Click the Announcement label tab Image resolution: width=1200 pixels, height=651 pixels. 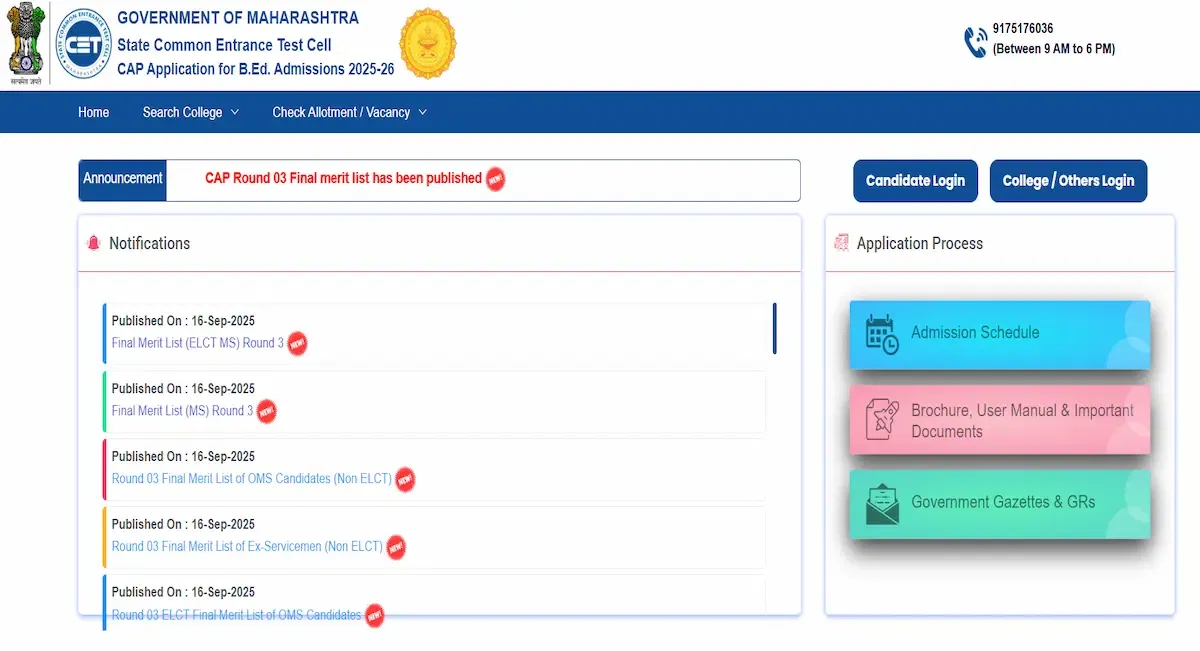122,179
